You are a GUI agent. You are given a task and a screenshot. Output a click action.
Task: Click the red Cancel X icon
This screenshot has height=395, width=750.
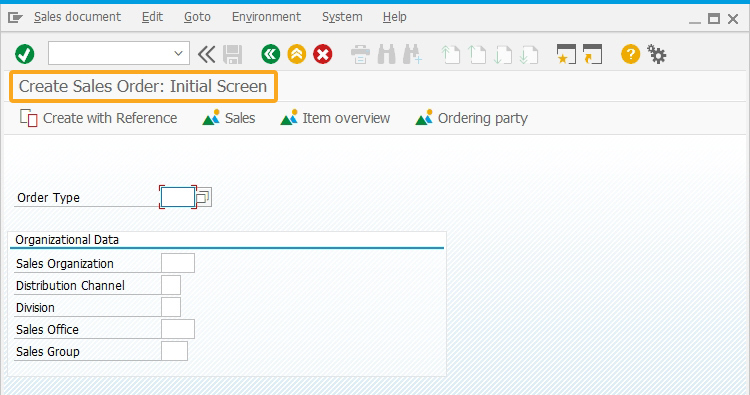click(x=323, y=54)
